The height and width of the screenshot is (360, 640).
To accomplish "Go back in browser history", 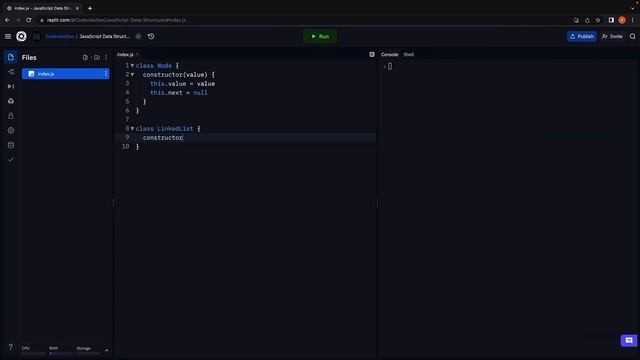I will click(x=7, y=20).
